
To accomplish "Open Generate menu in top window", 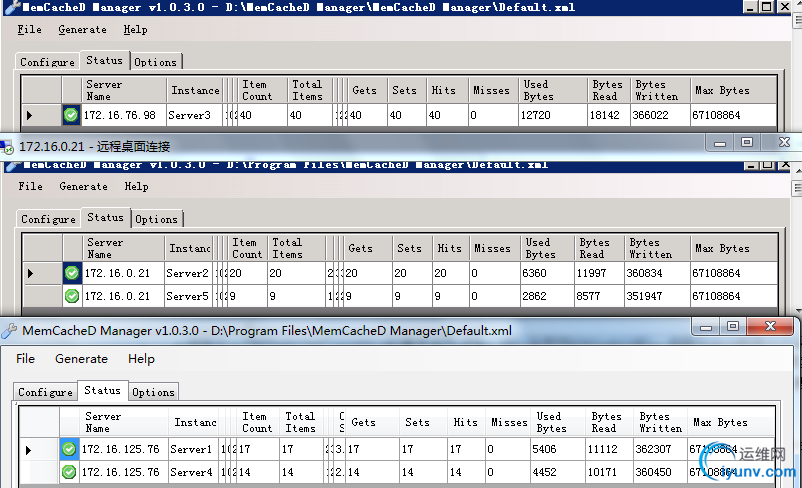I will (x=82, y=30).
